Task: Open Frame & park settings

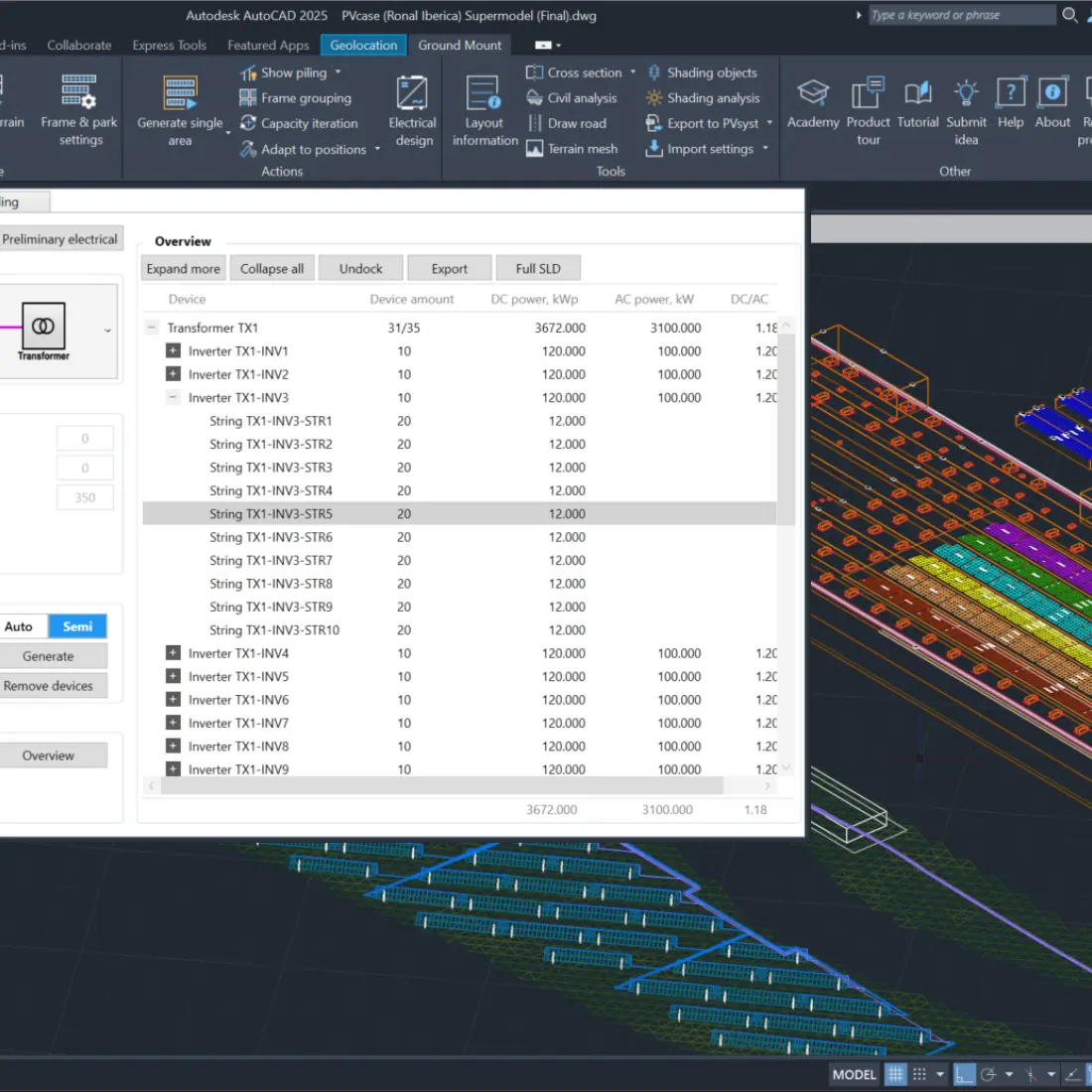Action: [x=78, y=92]
